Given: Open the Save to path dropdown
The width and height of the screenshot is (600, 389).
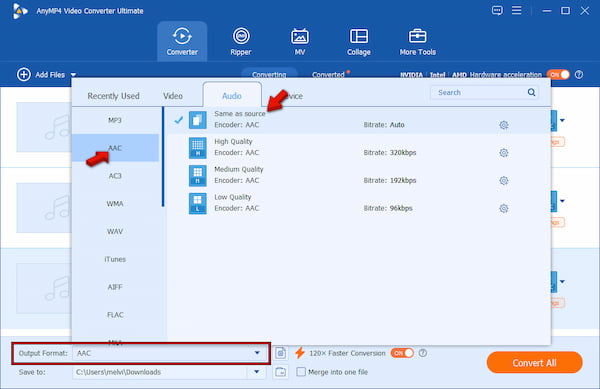Looking at the screenshot, I should click(257, 372).
